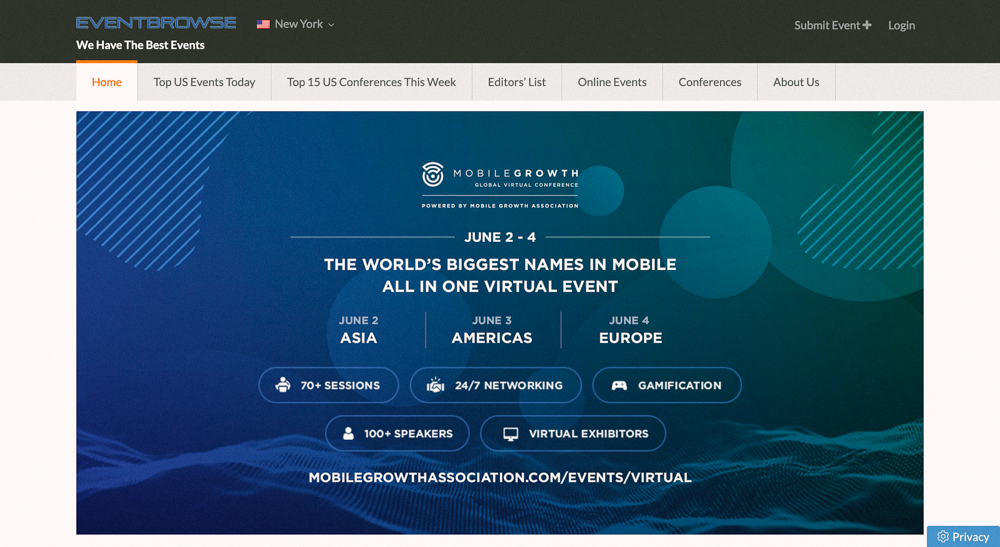The width and height of the screenshot is (1000, 547).
Task: Open the About Us tab
Action: pos(796,82)
